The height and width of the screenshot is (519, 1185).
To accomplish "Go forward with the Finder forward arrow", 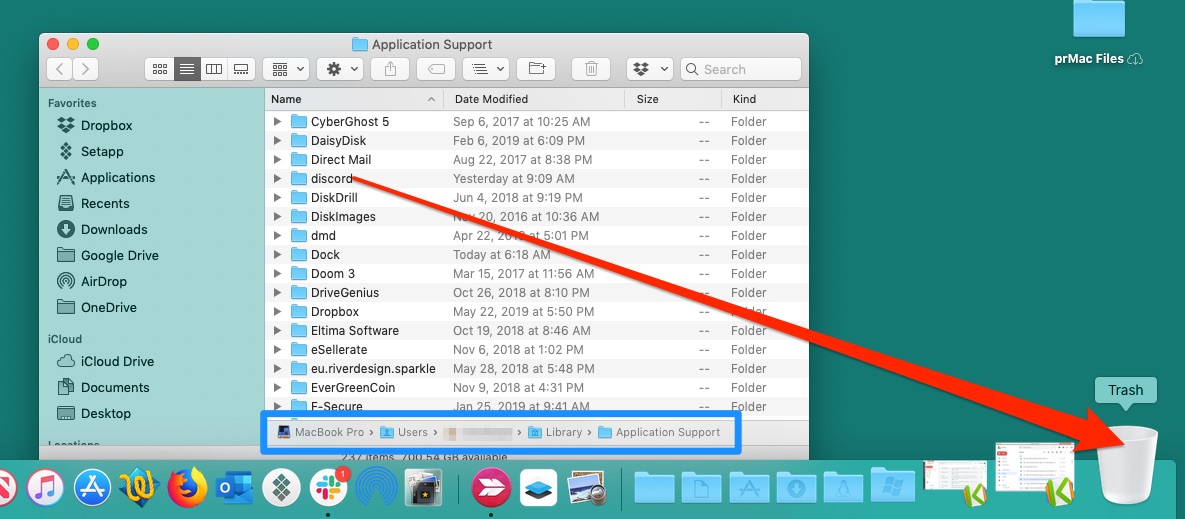I will 85,69.
